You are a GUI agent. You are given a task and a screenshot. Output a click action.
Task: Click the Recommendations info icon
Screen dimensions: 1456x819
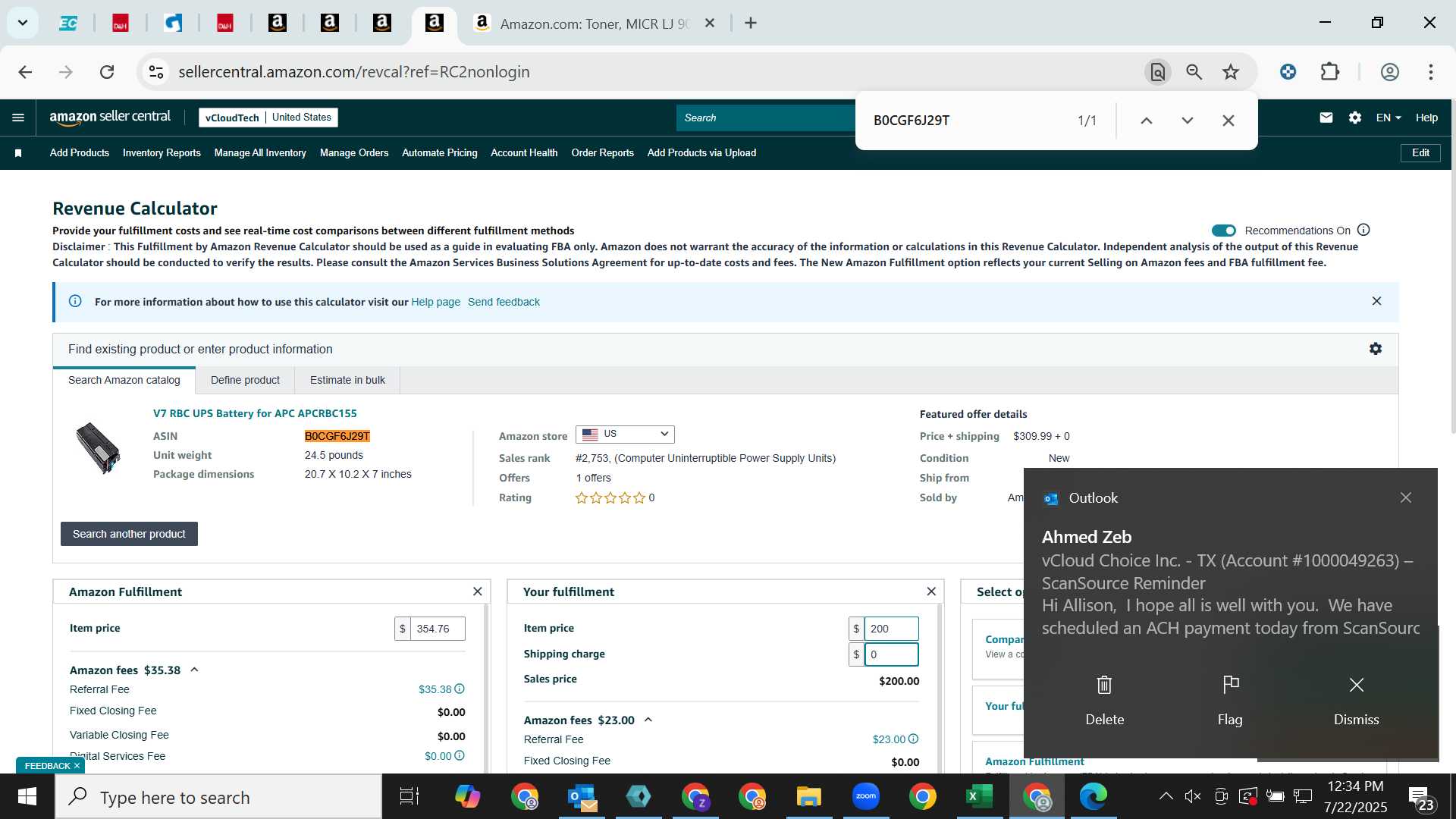click(x=1363, y=230)
